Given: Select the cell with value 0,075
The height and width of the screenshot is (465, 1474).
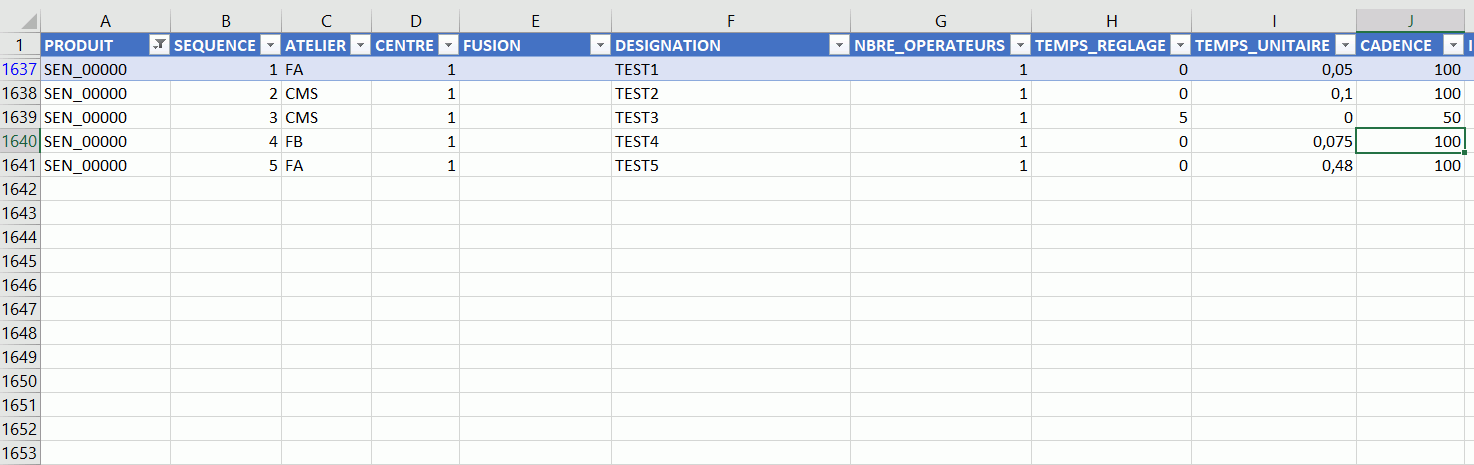Looking at the screenshot, I should click(1273, 141).
